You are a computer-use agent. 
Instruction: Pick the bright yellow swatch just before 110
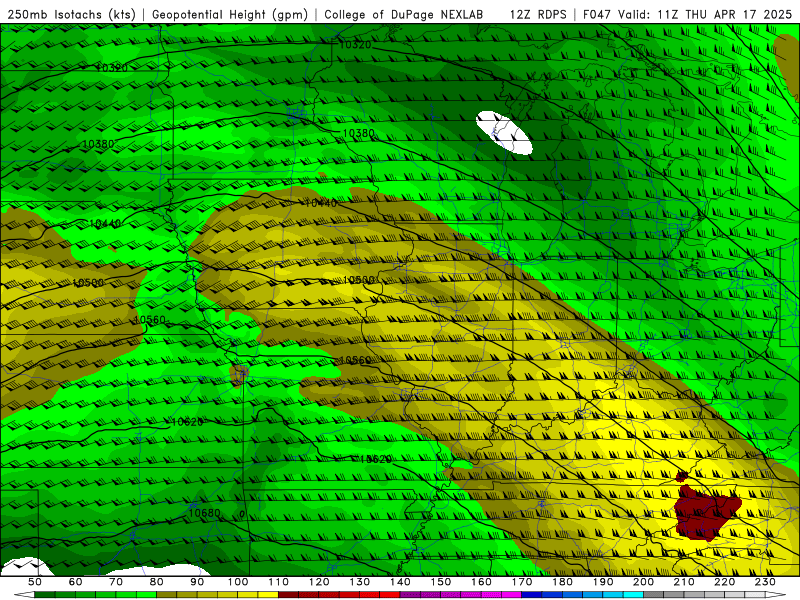(x=268, y=595)
